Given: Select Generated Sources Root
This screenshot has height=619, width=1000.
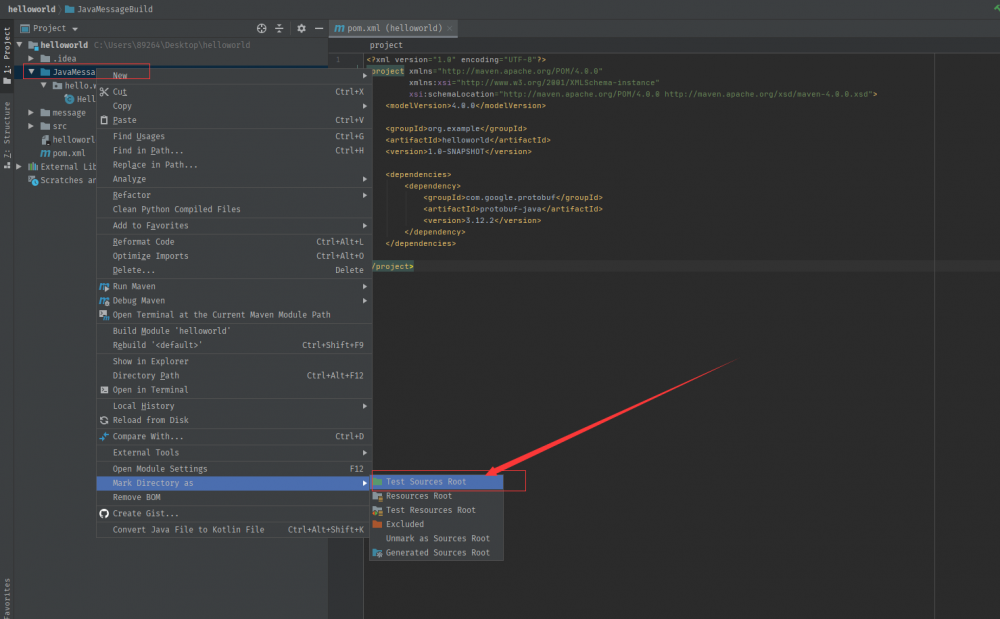Looking at the screenshot, I should [437, 552].
